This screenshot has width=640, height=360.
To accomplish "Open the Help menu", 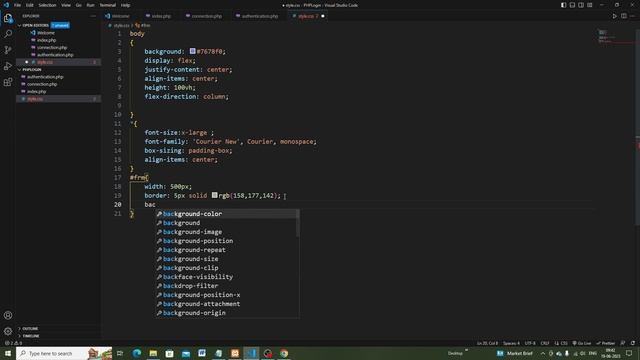I will (x=125, y=5).
